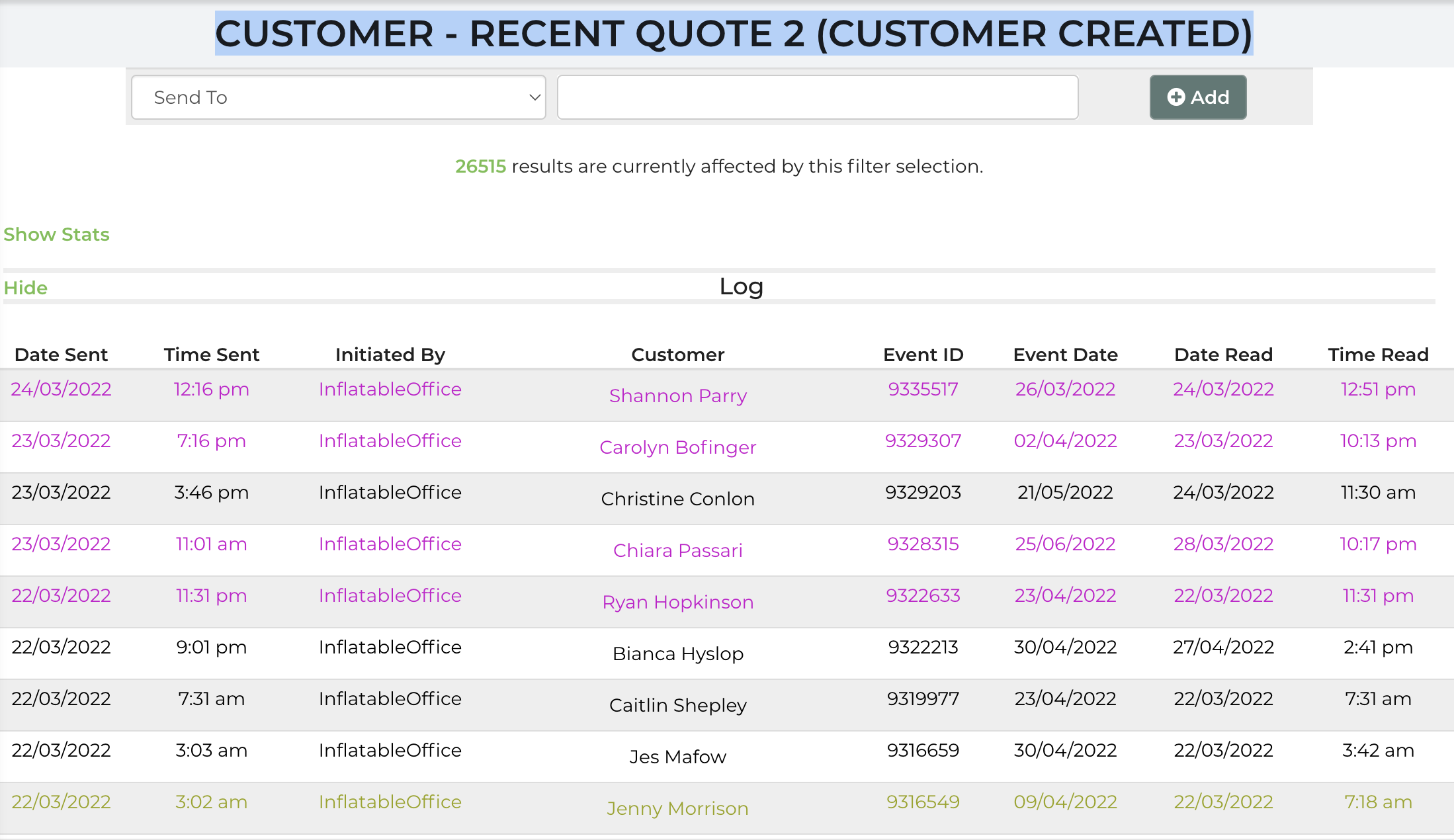Open customer Shannon Parry

tap(677, 396)
